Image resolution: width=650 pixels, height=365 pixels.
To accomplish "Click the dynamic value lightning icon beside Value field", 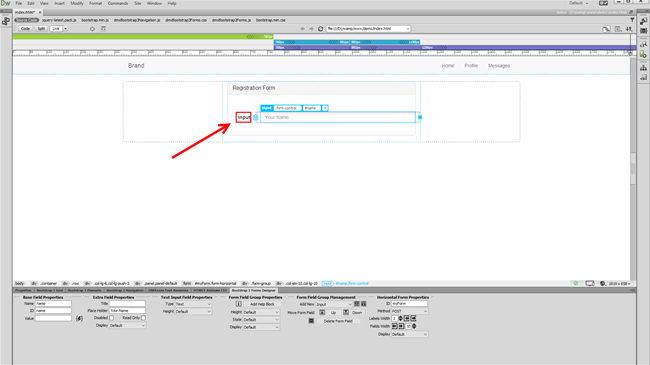I will click(79, 319).
